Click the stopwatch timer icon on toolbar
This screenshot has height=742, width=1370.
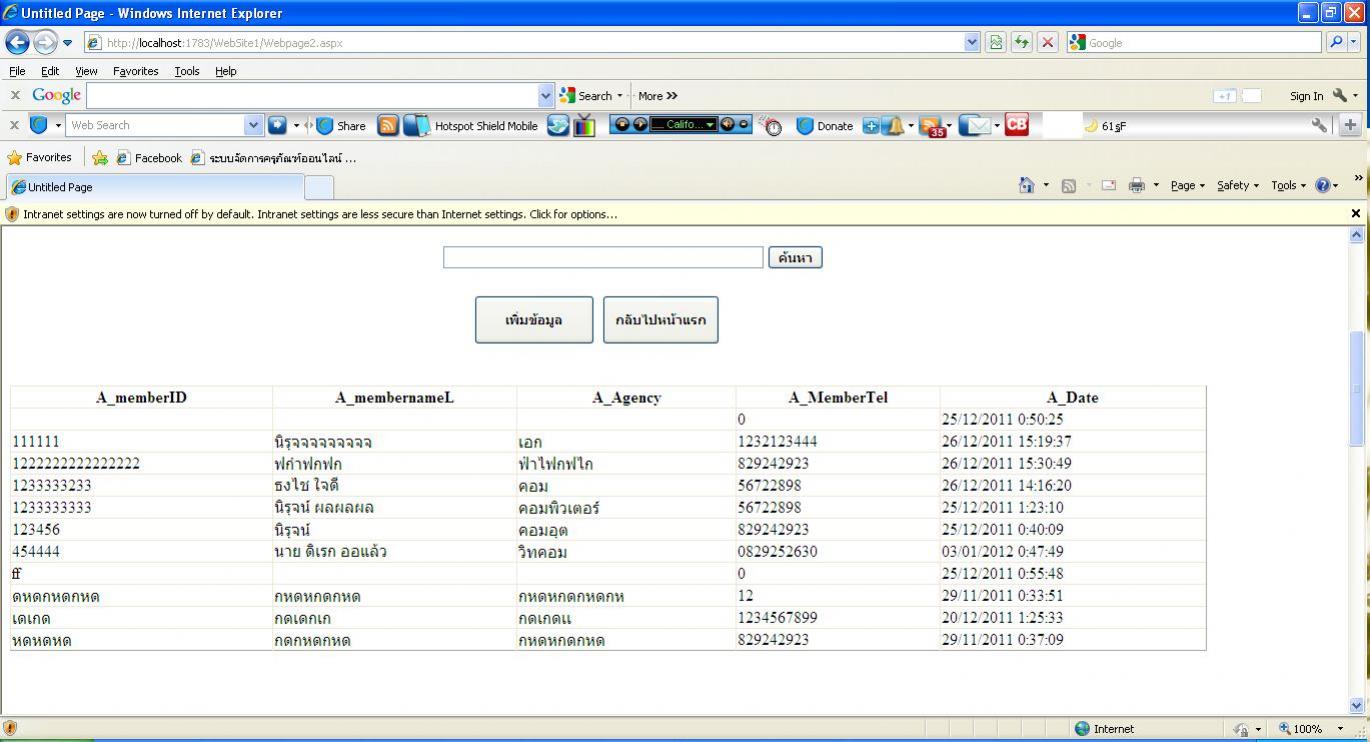pyautogui.click(x=771, y=126)
